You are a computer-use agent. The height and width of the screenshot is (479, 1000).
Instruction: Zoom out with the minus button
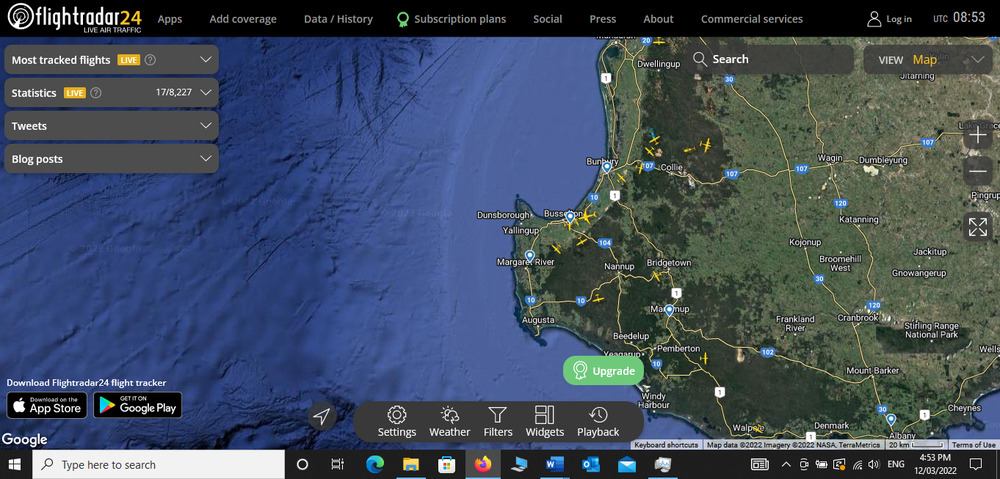coord(978,172)
